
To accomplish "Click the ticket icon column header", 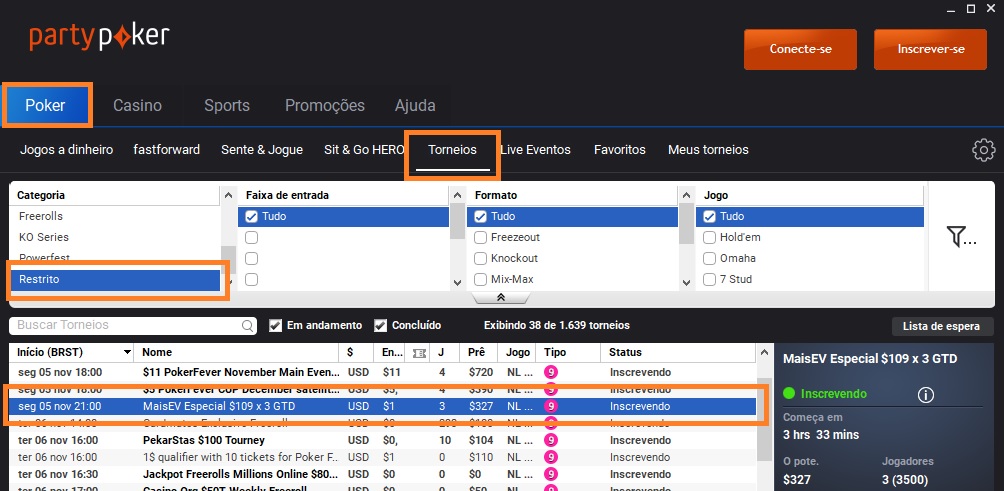I will coord(419,353).
